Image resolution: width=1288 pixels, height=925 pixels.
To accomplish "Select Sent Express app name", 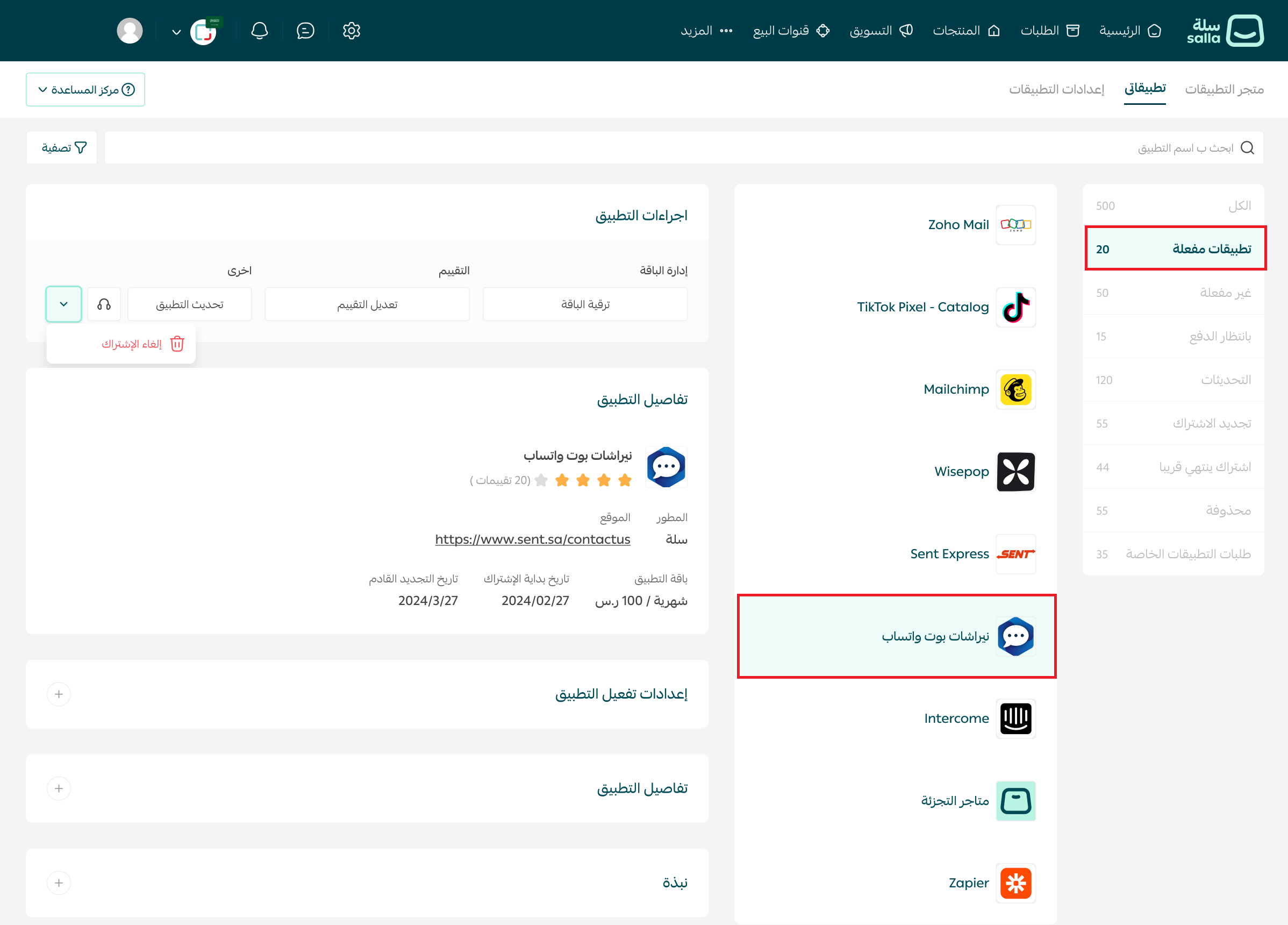I will click(949, 554).
